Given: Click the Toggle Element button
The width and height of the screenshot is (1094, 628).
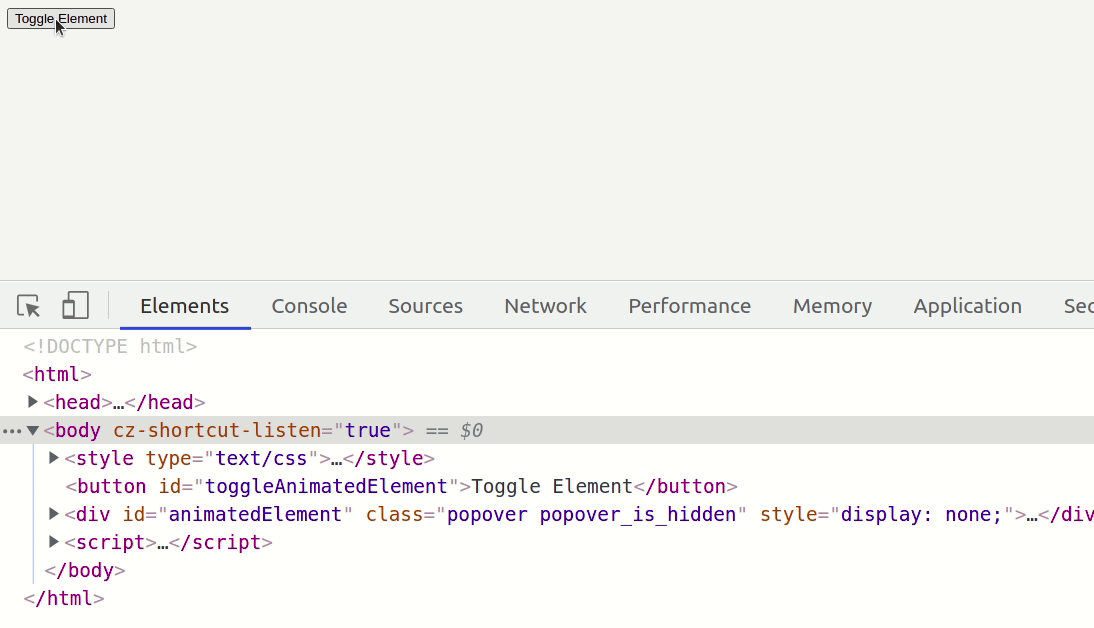Looking at the screenshot, I should coord(61,19).
